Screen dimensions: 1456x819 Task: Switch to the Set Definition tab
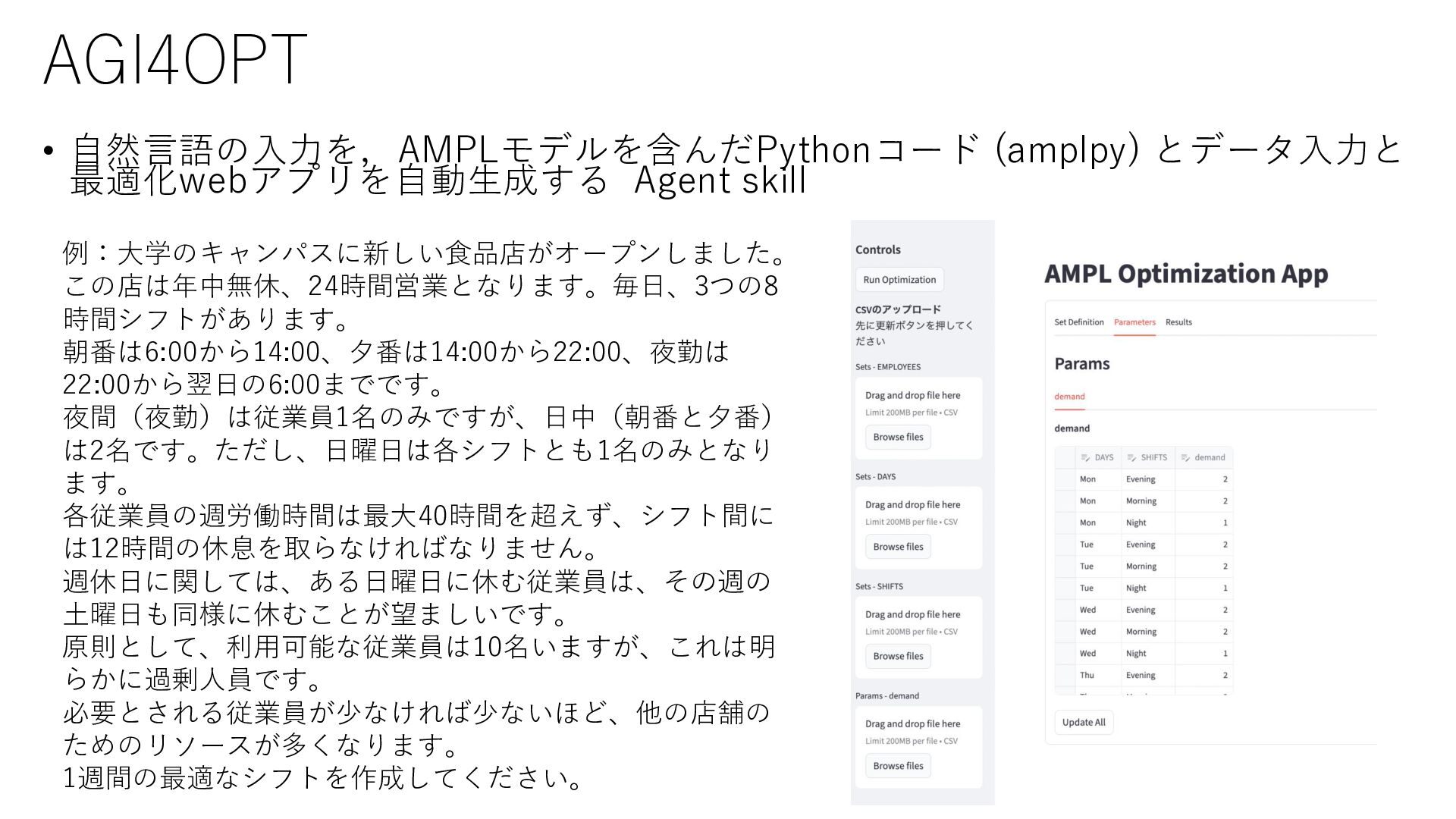click(1078, 322)
